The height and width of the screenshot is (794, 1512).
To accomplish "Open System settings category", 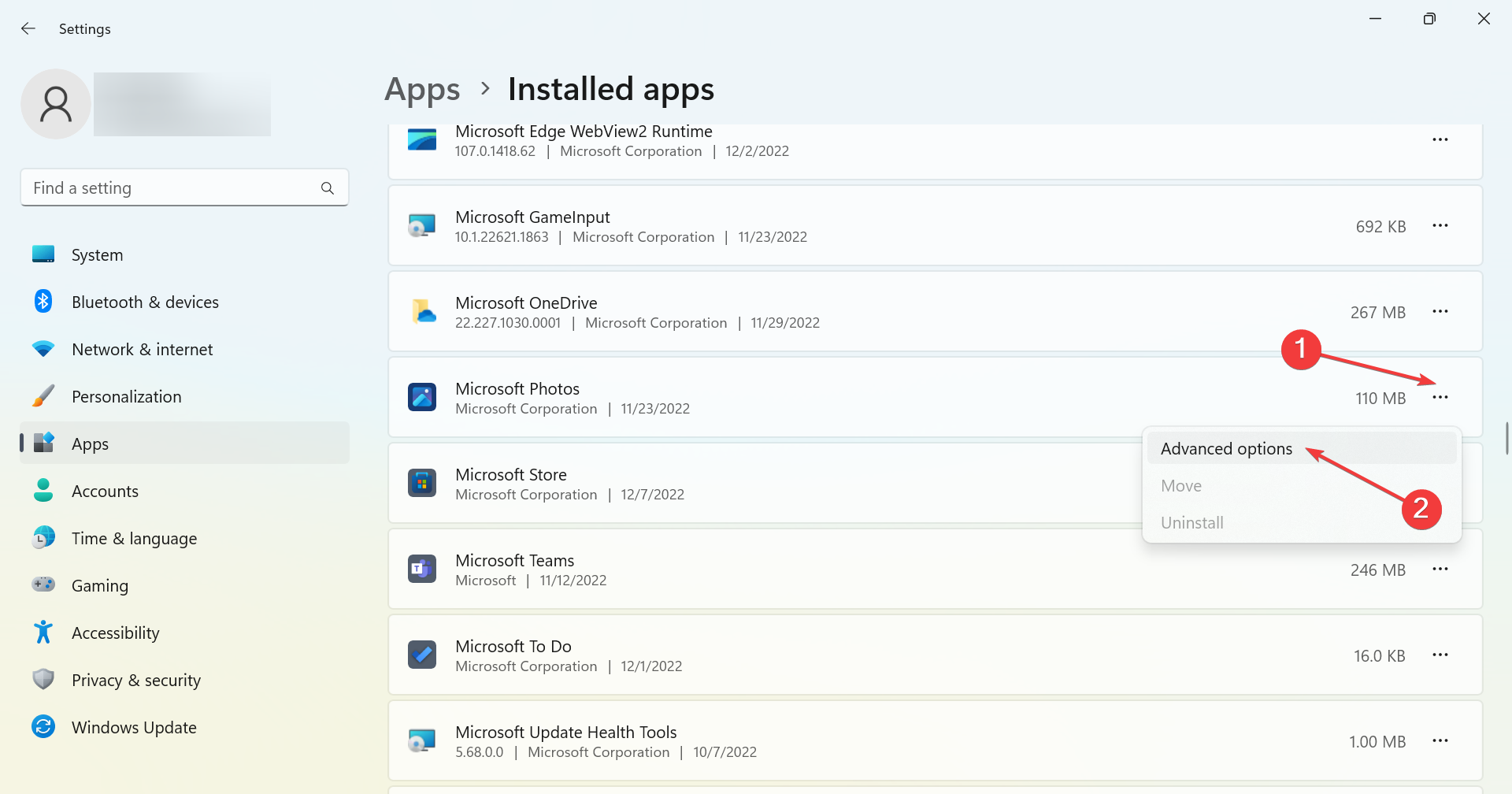I will [x=184, y=254].
